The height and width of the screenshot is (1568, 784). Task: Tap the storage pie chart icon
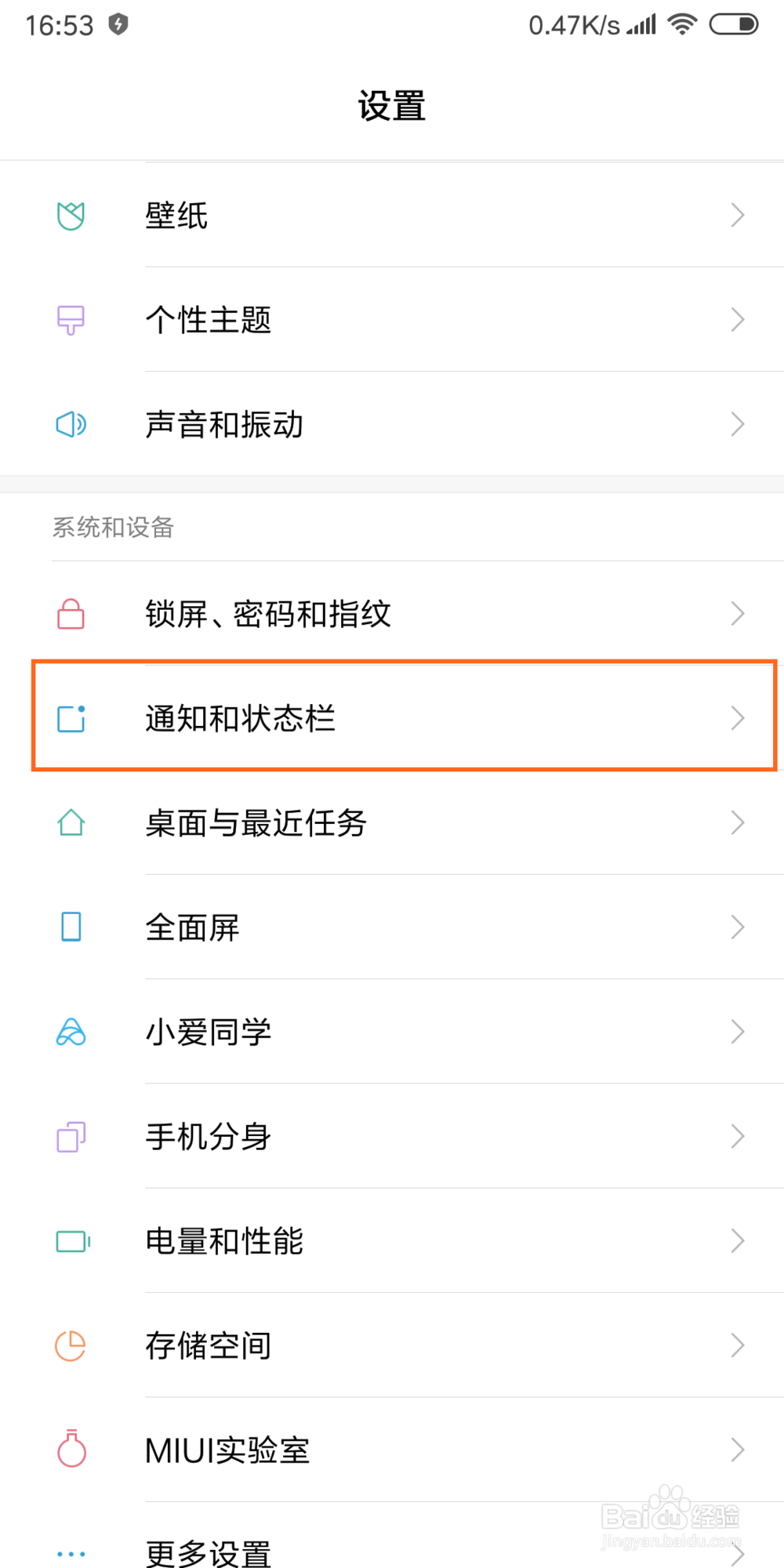point(71,1345)
